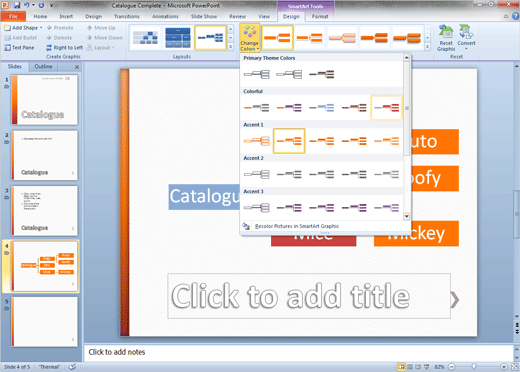Select the first blue hierarchy layout thumbnail
Image resolution: width=520 pixels, height=372 pixels.
(145, 38)
